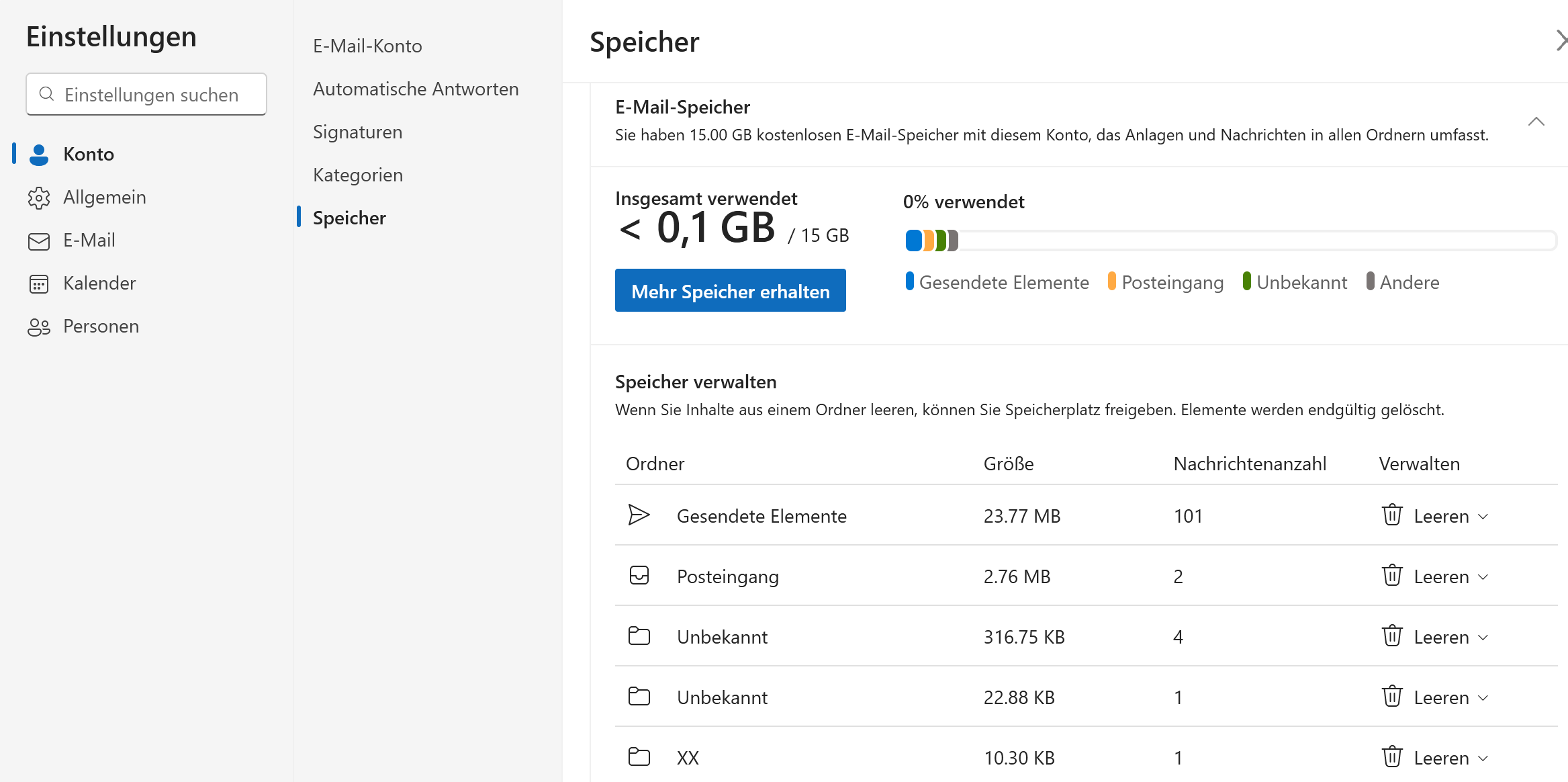
Task: Collapse the E-Mail-Speicher section
Action: [1536, 122]
